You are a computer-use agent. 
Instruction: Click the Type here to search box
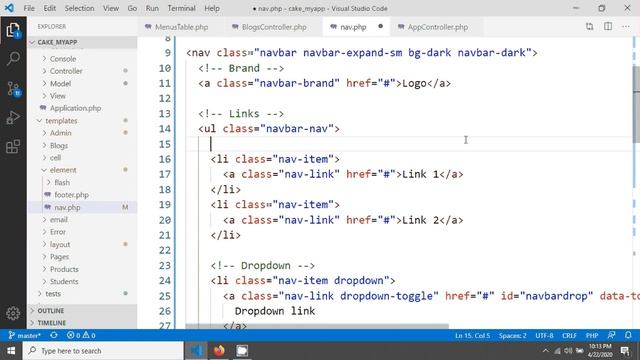coord(103,351)
